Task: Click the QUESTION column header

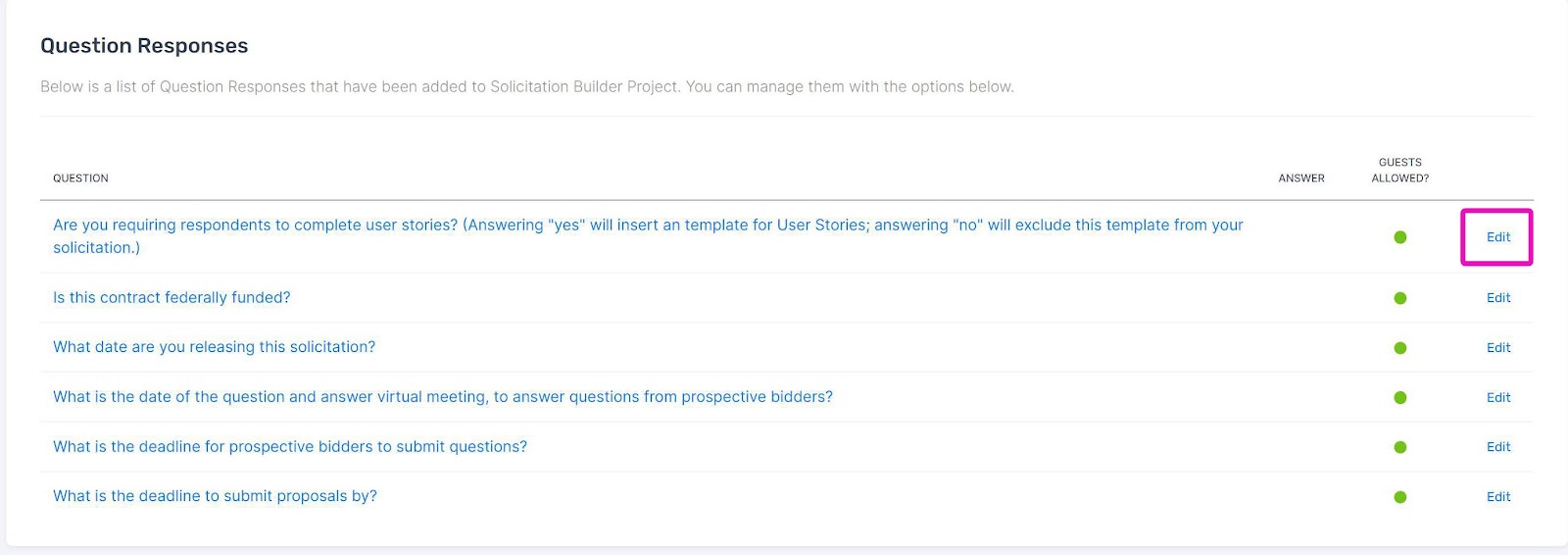Action: tap(80, 178)
